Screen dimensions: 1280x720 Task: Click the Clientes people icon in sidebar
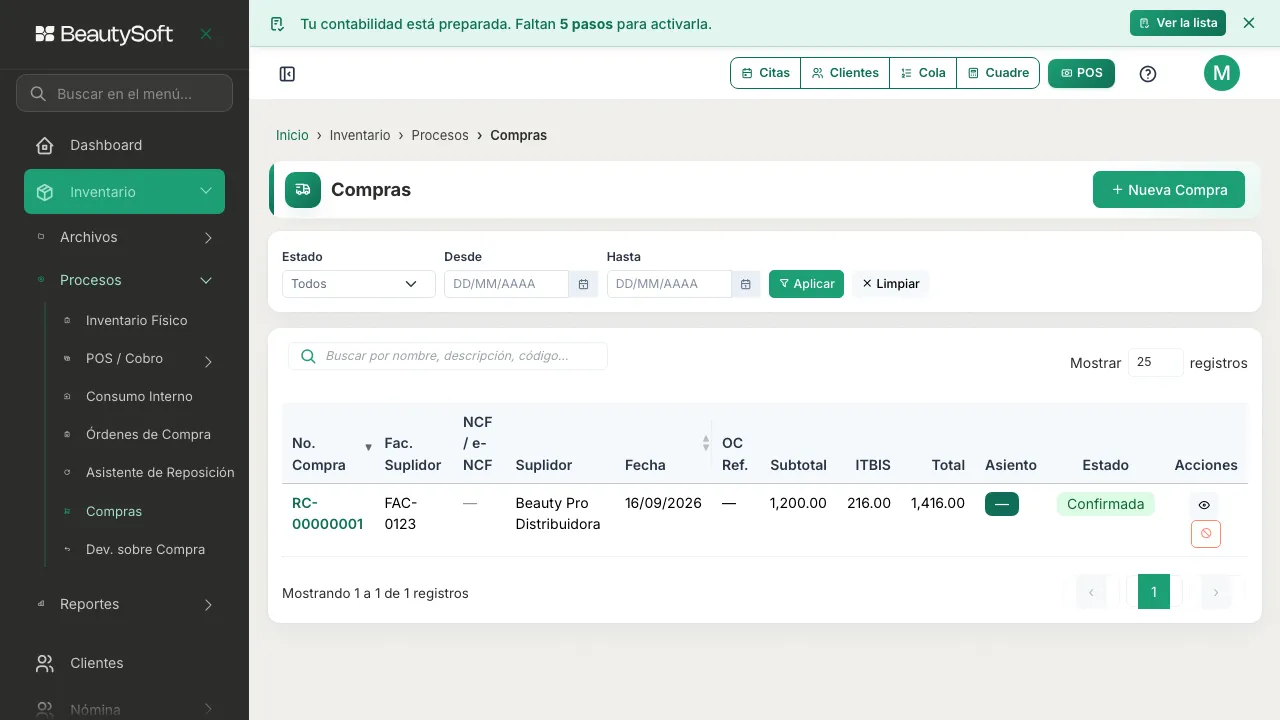tap(45, 663)
